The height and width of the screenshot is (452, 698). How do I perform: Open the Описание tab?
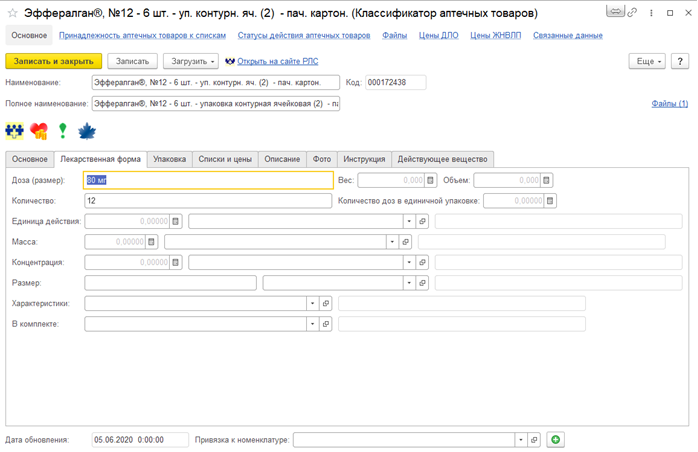click(282, 159)
